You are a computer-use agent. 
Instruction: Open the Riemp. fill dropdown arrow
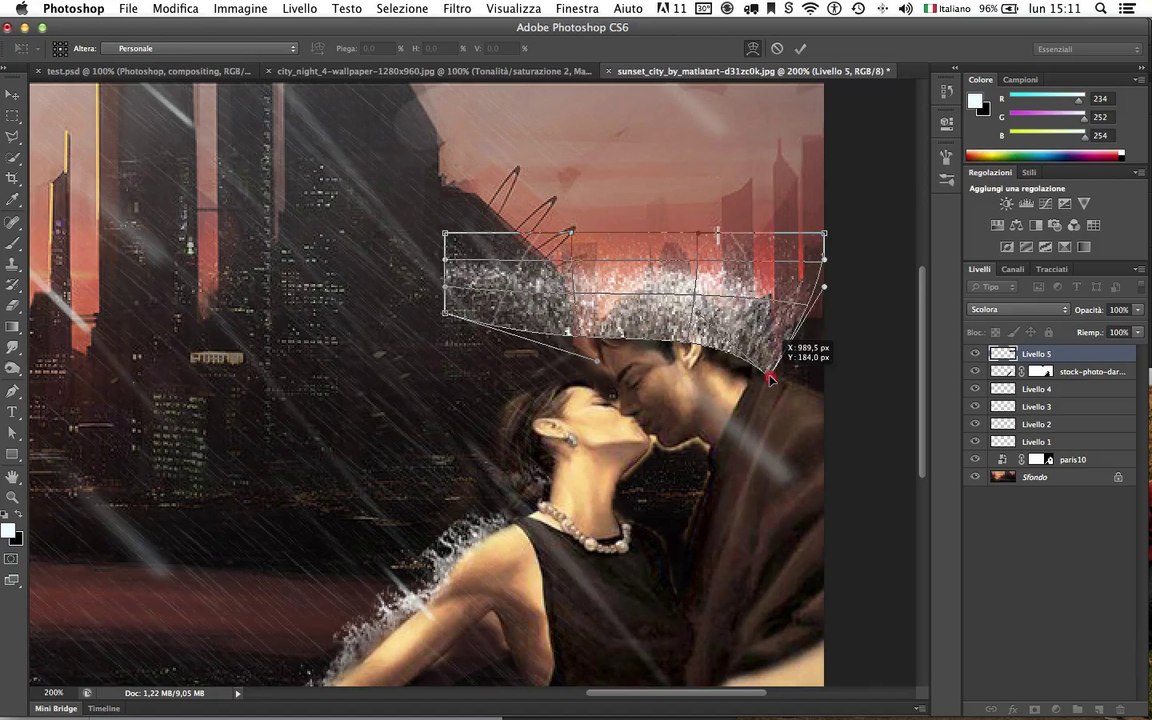pos(1138,332)
